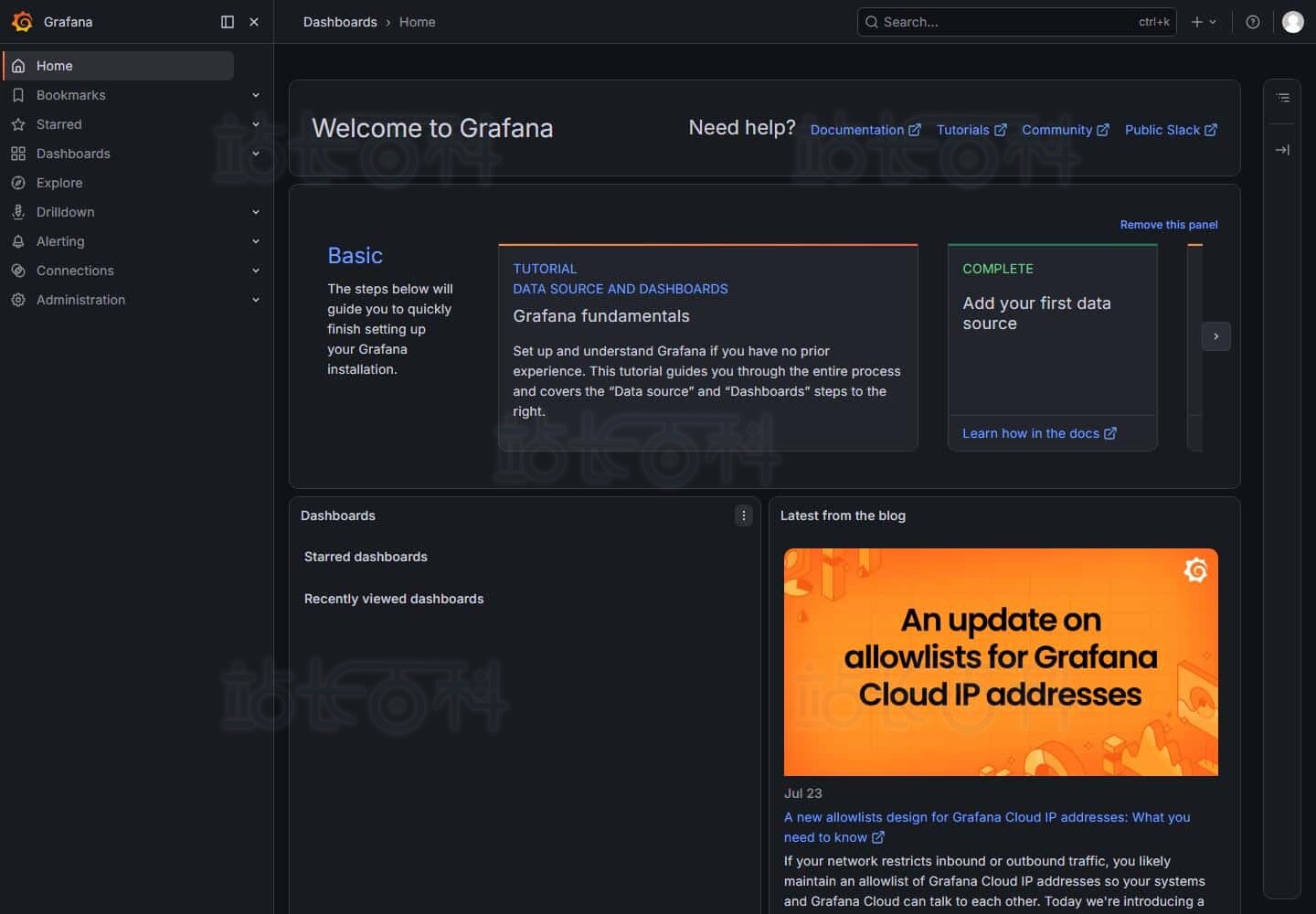Expand the Alerting section chevron
This screenshot has width=1316, height=914.
256,241
